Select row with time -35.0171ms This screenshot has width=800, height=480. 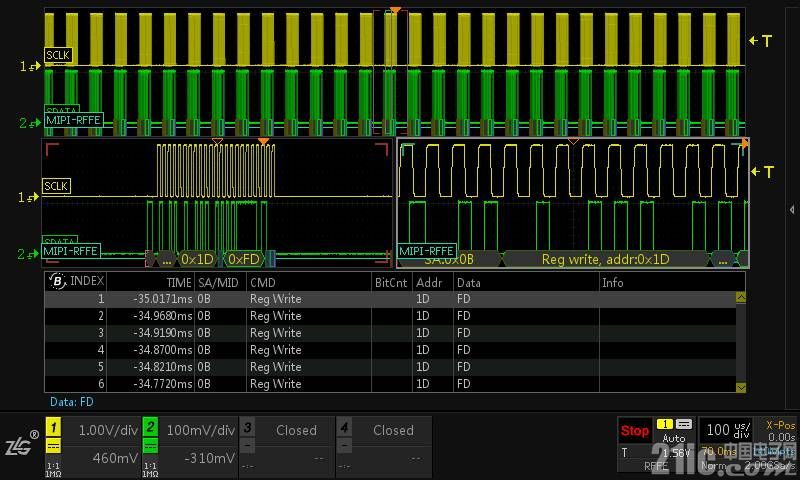(x=390, y=299)
